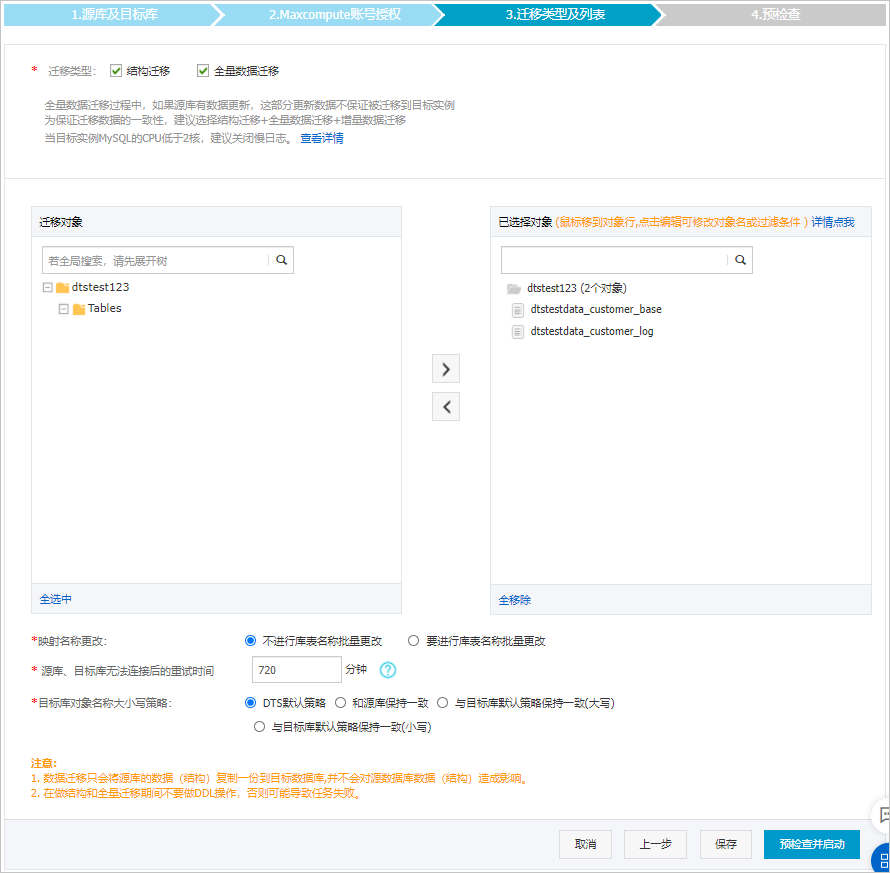The height and width of the screenshot is (873, 890).
Task: Click the help question mark icon
Action: click(x=388, y=670)
